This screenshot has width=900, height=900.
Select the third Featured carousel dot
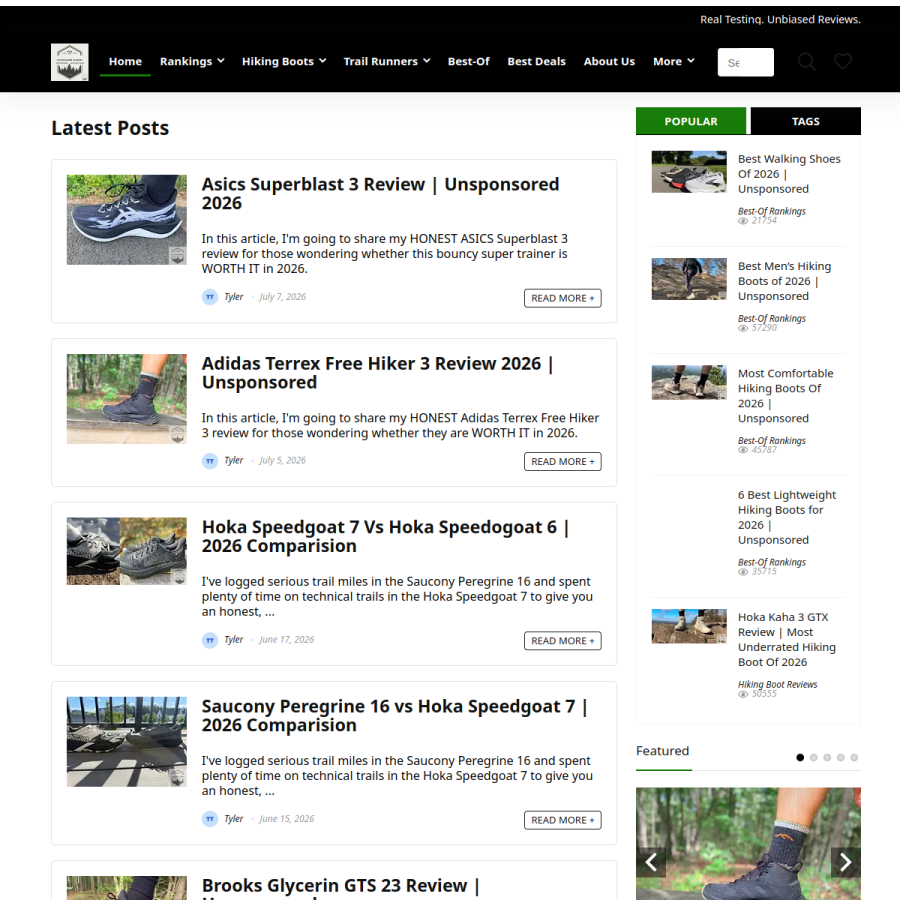827,758
